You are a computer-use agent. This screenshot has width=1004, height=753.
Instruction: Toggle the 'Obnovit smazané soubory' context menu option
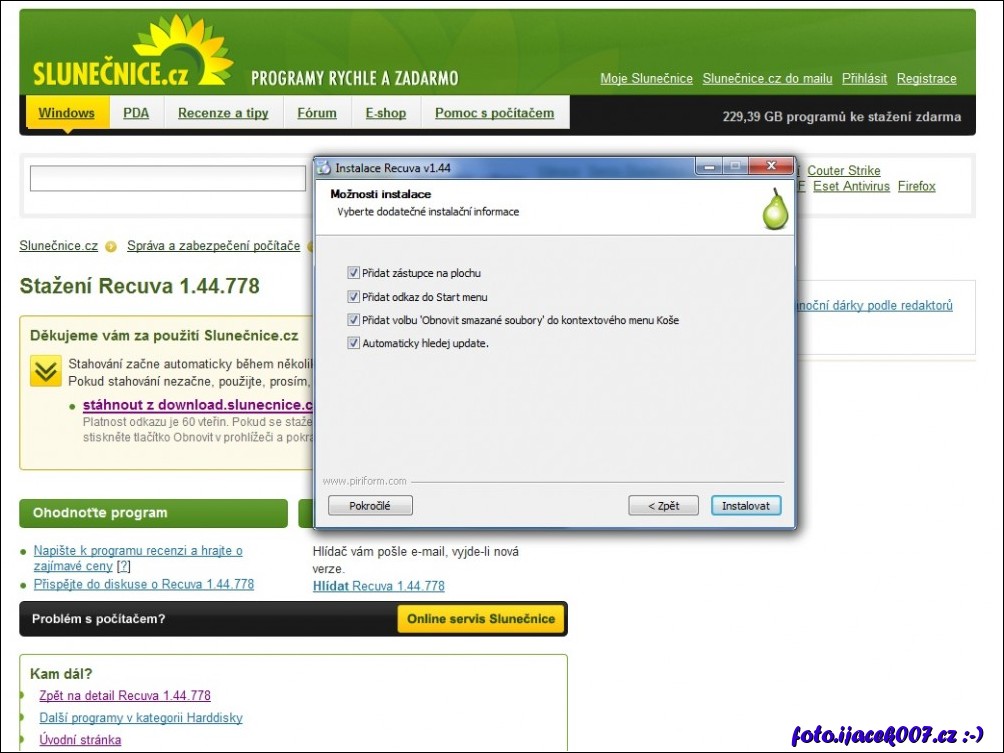pyautogui.click(x=353, y=320)
